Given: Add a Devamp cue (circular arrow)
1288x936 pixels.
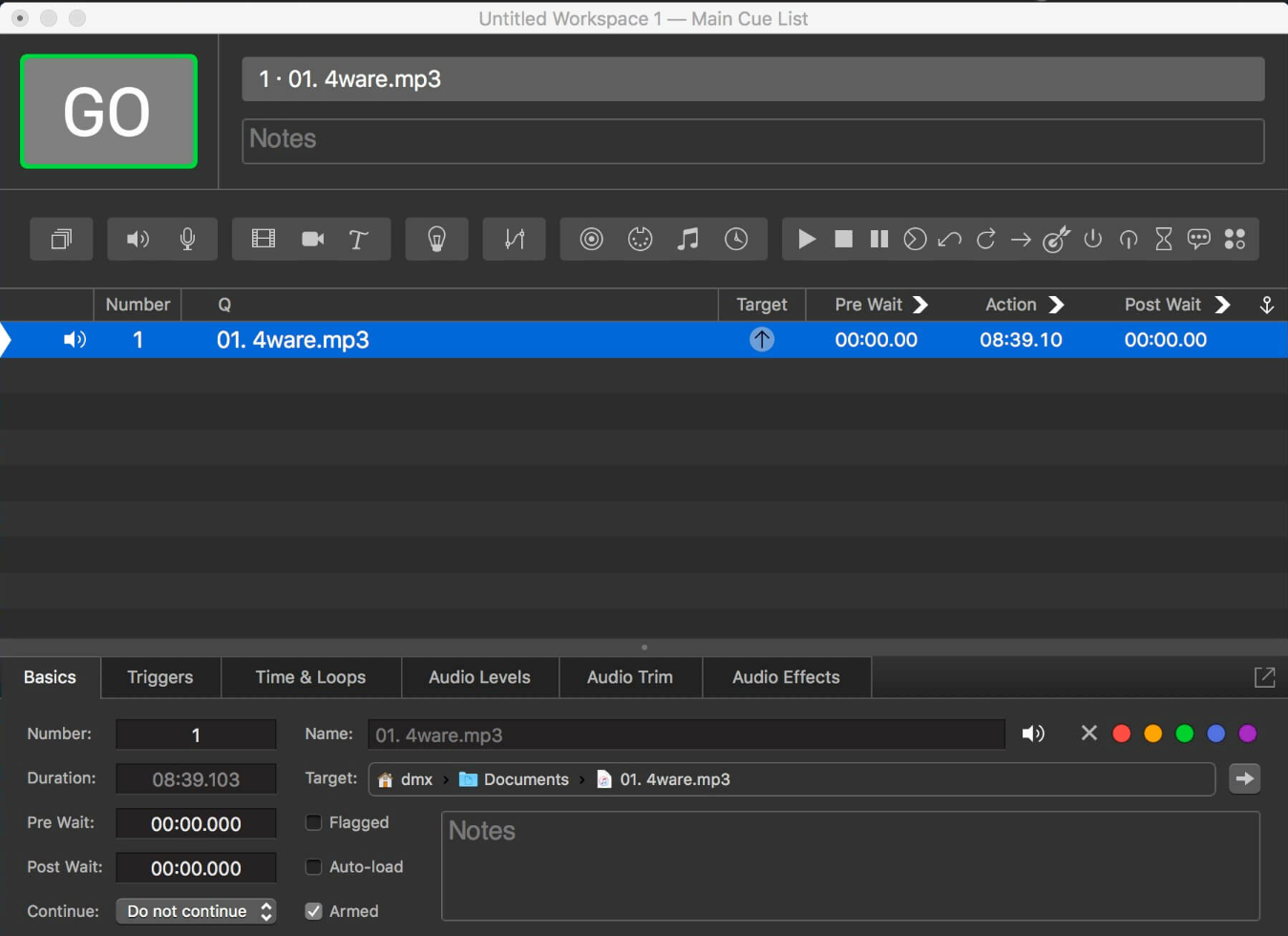Looking at the screenshot, I should coord(985,239).
